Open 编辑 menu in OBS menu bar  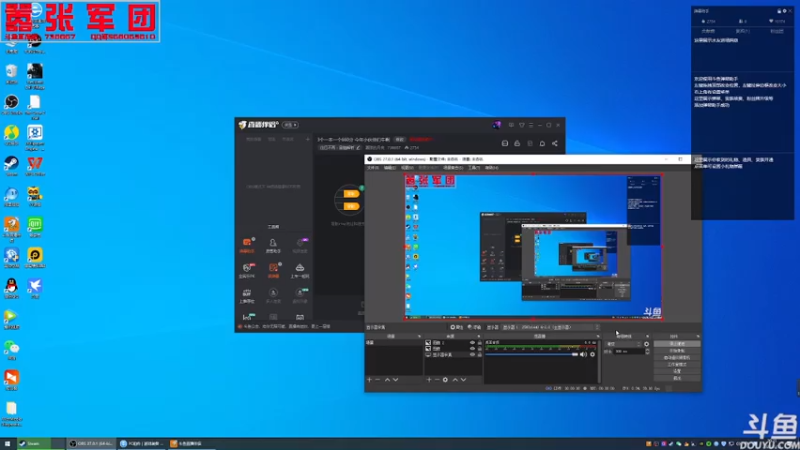click(390, 168)
